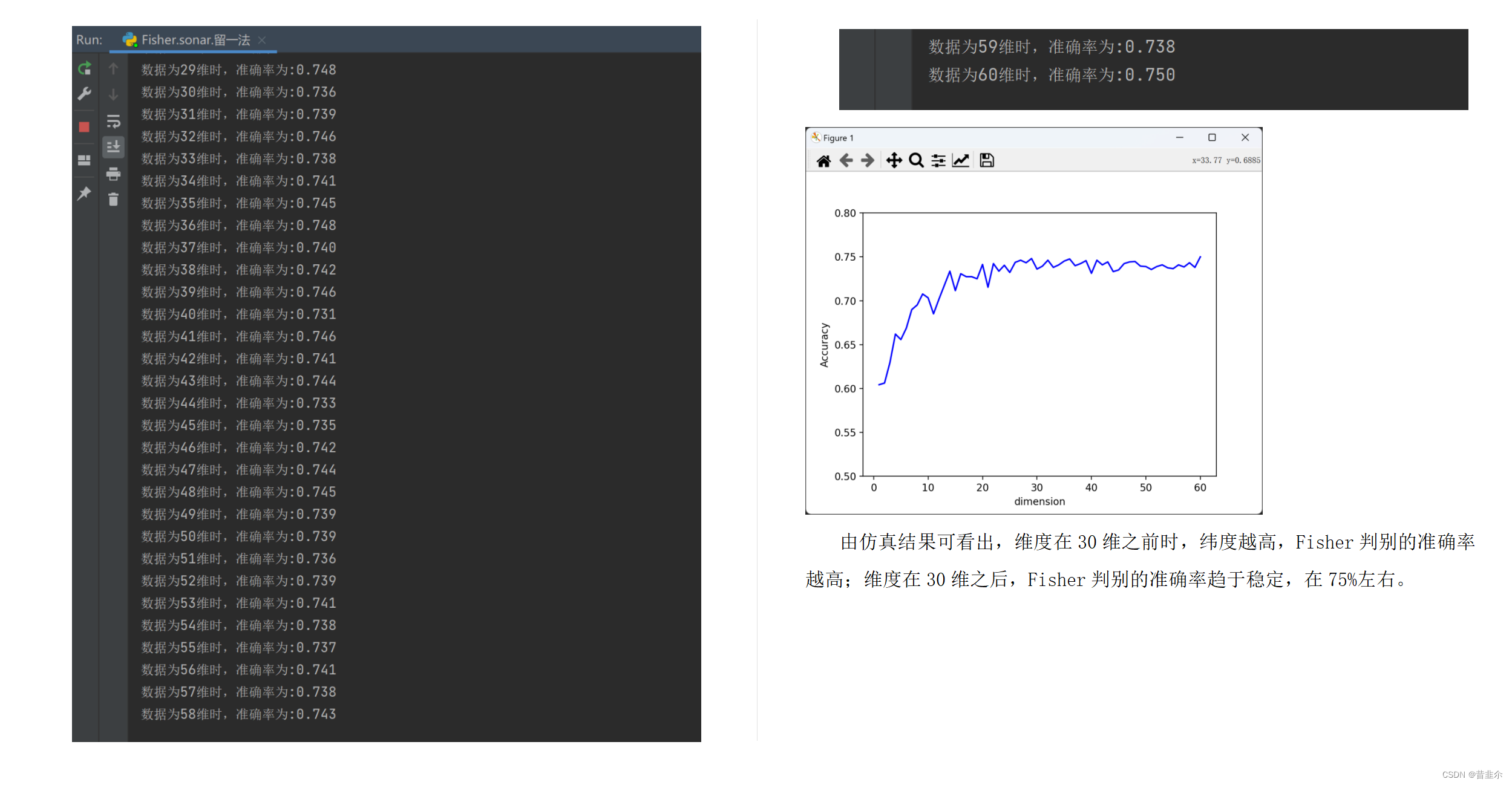Activate Zoom to rectangle magnifier tool

(x=916, y=160)
